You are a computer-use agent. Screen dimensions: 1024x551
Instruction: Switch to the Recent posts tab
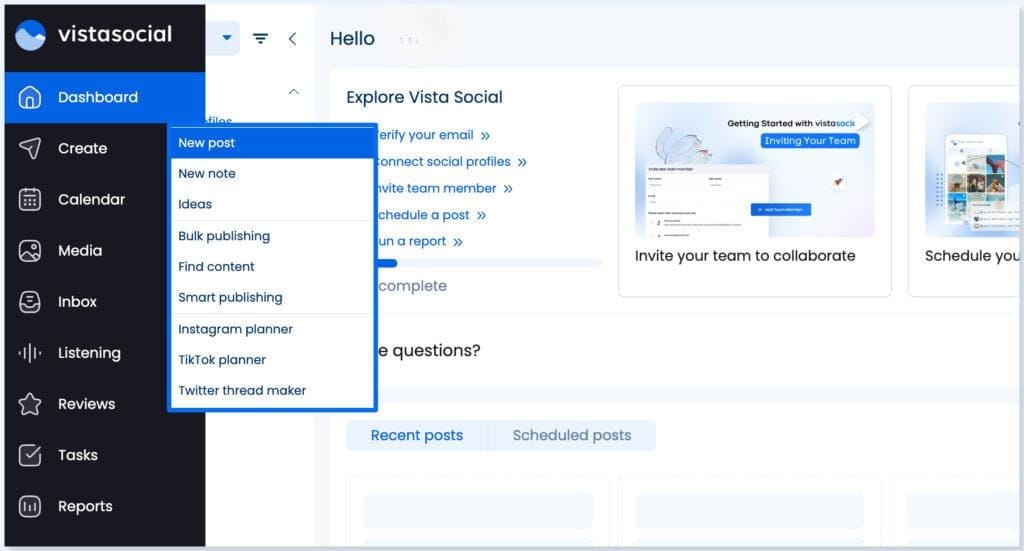(x=417, y=435)
